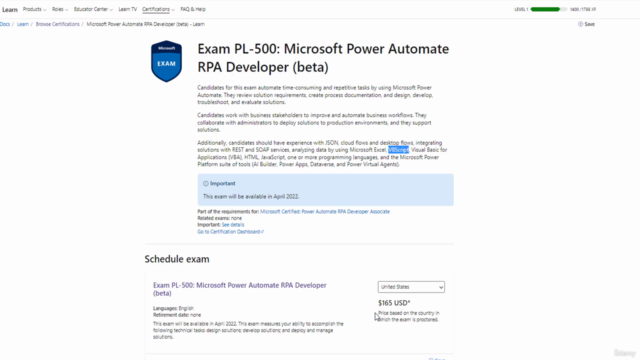Click the highlighted VBScript word
The image size is (640, 360).
(x=398, y=150)
